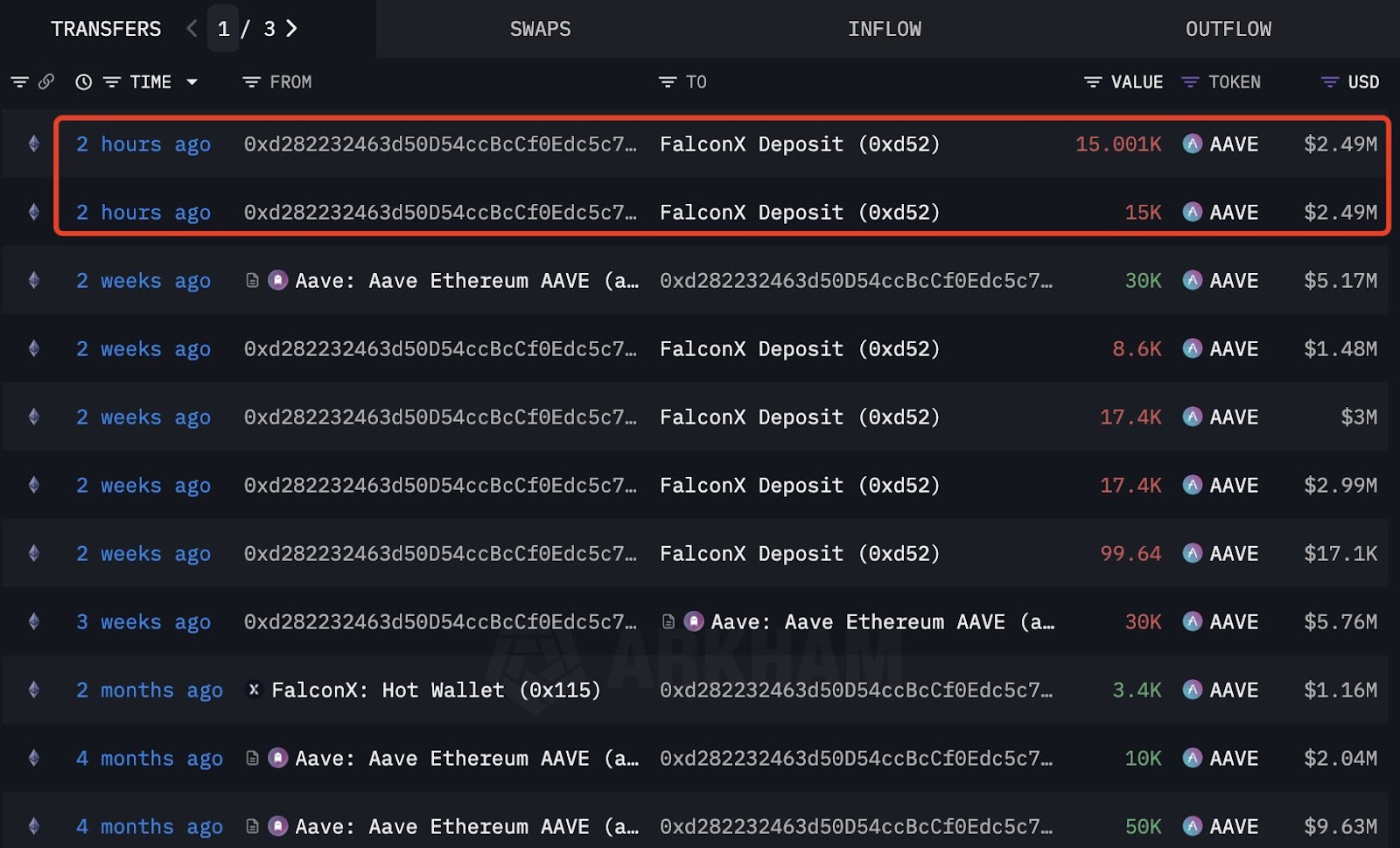
Task: Open the leftmost filter icon in header
Action: [x=19, y=82]
